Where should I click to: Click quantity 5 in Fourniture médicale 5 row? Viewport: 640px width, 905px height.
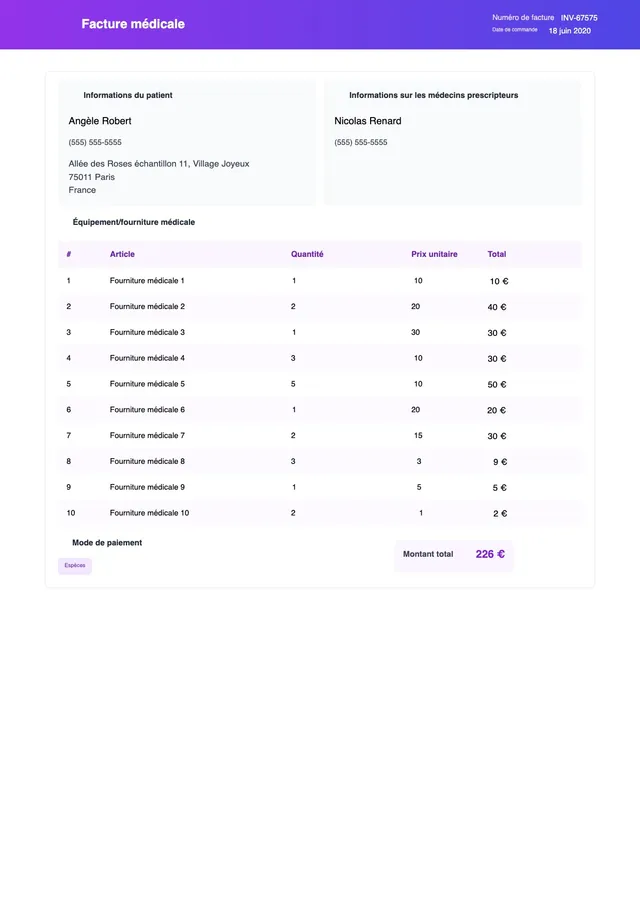pyautogui.click(x=293, y=384)
